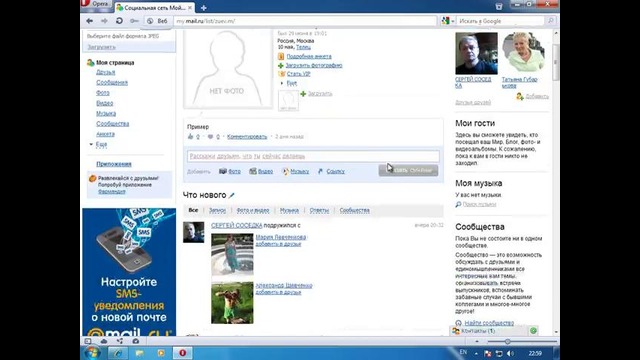Click the magnifier icon next to Поиск музыки
This screenshot has height=360, width=640.
458,204
